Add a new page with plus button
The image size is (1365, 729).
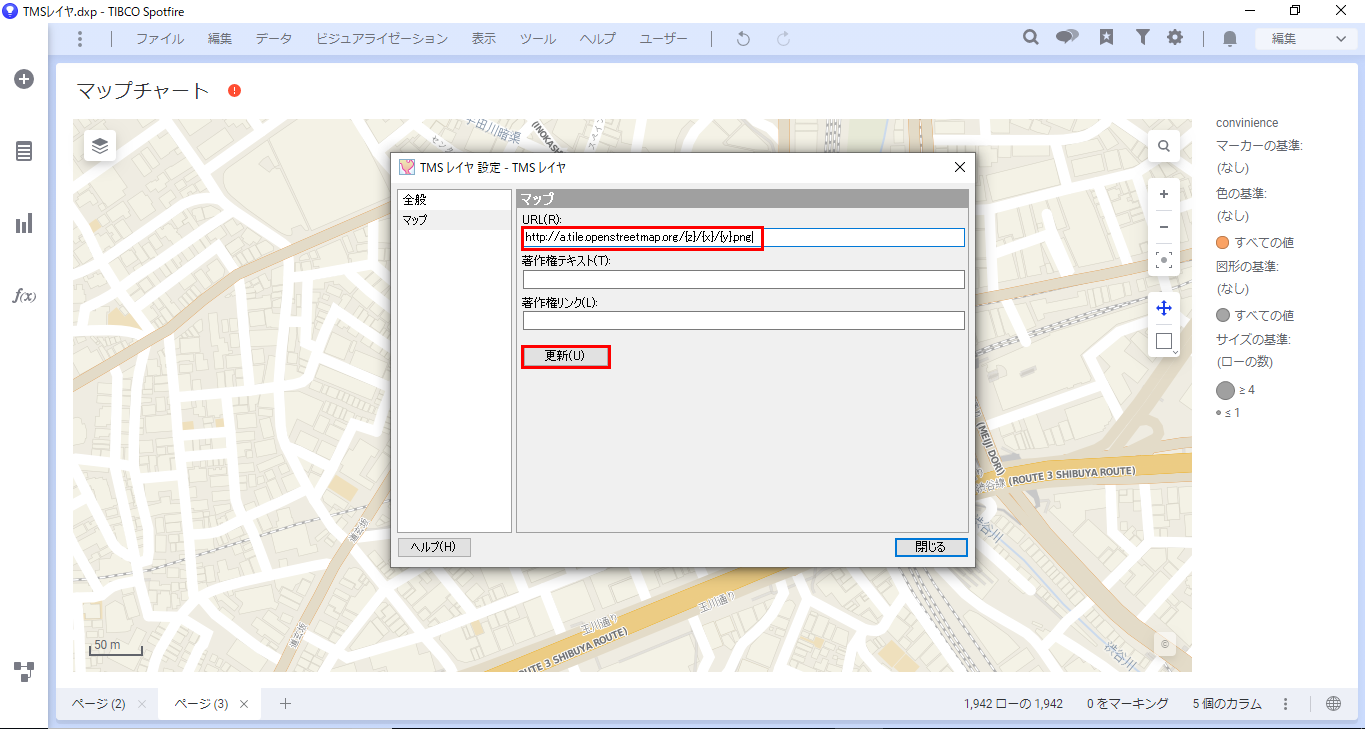[x=285, y=704]
